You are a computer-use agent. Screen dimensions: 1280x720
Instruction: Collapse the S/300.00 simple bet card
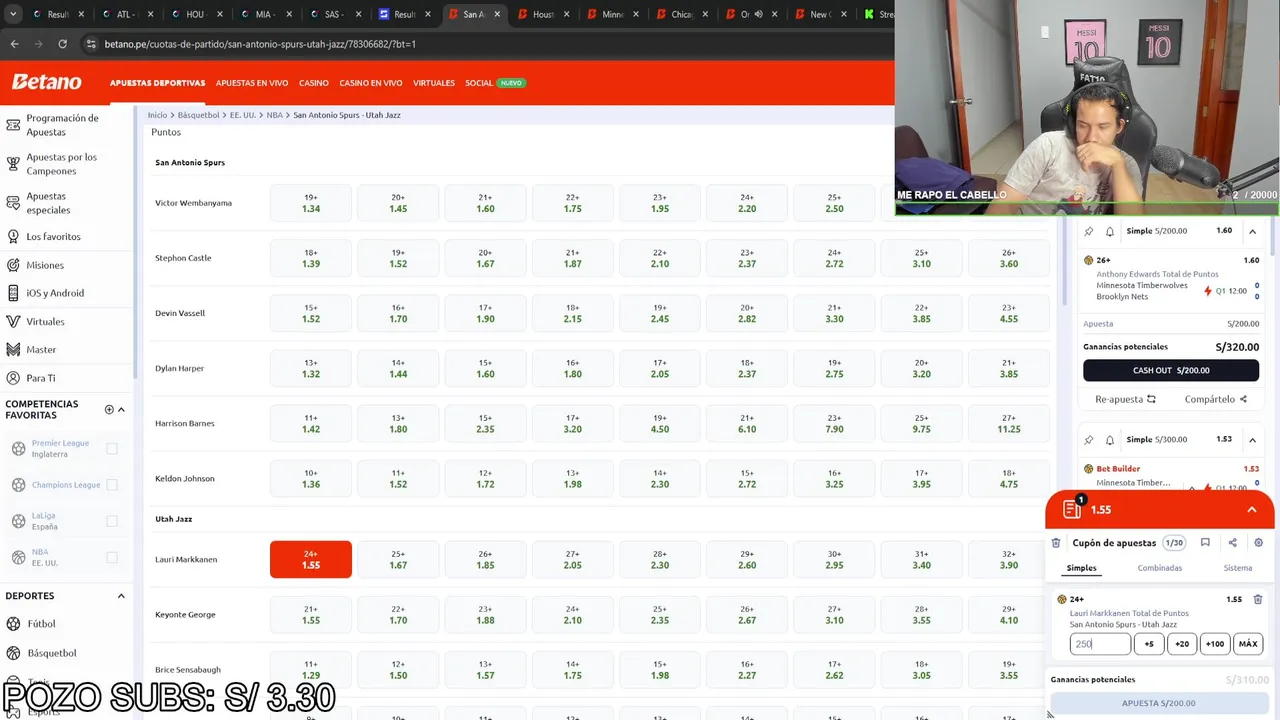coord(1252,440)
